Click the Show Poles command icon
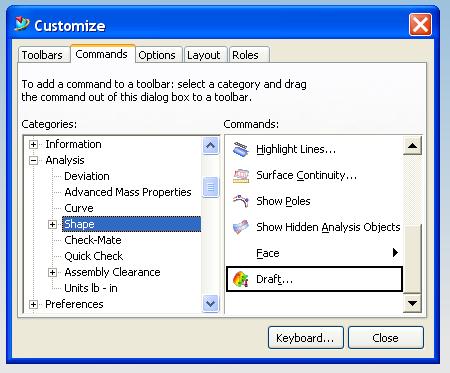Screen dimensions: 450x373 coord(241,201)
